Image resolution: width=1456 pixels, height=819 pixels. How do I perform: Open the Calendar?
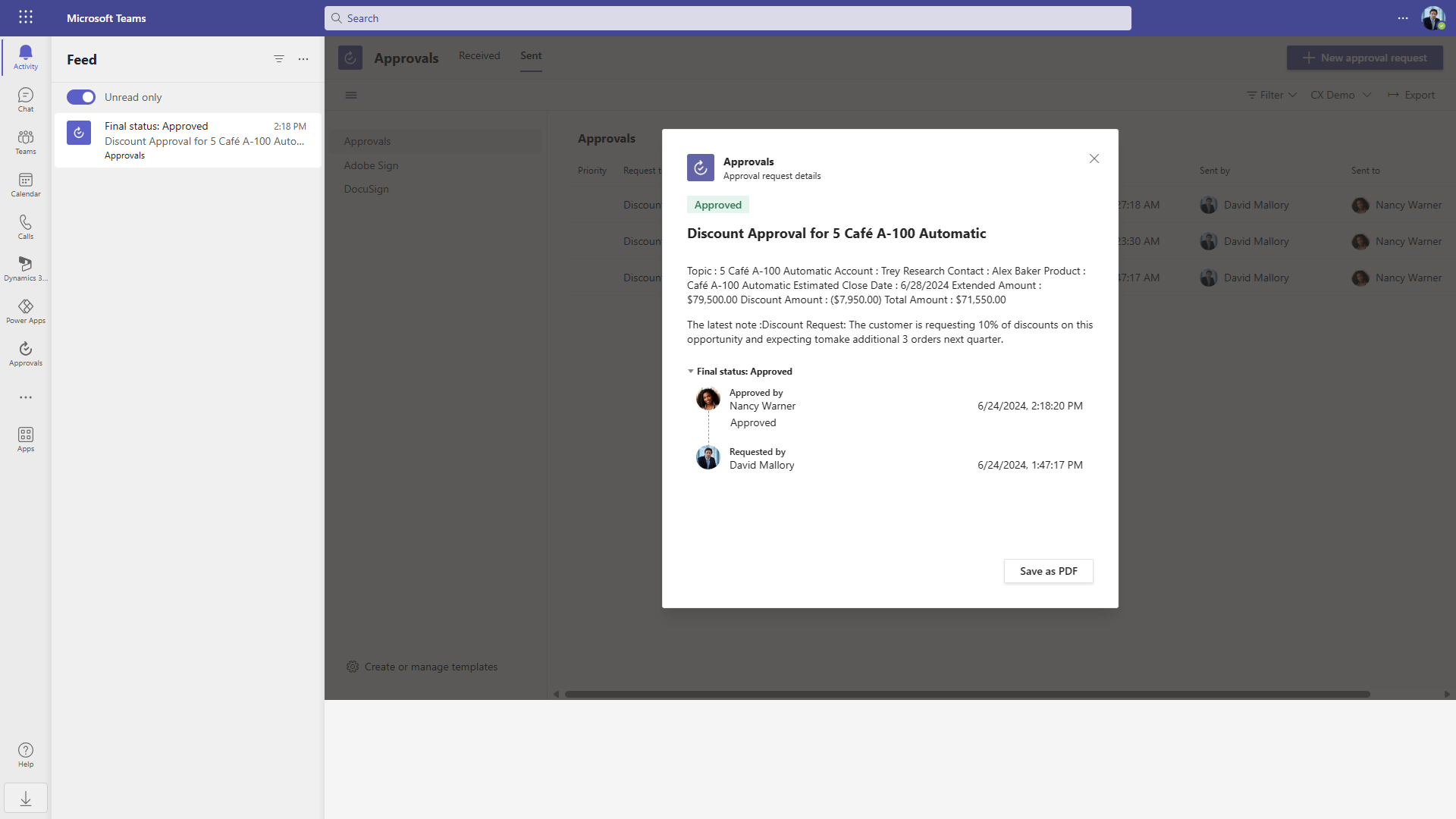point(25,185)
